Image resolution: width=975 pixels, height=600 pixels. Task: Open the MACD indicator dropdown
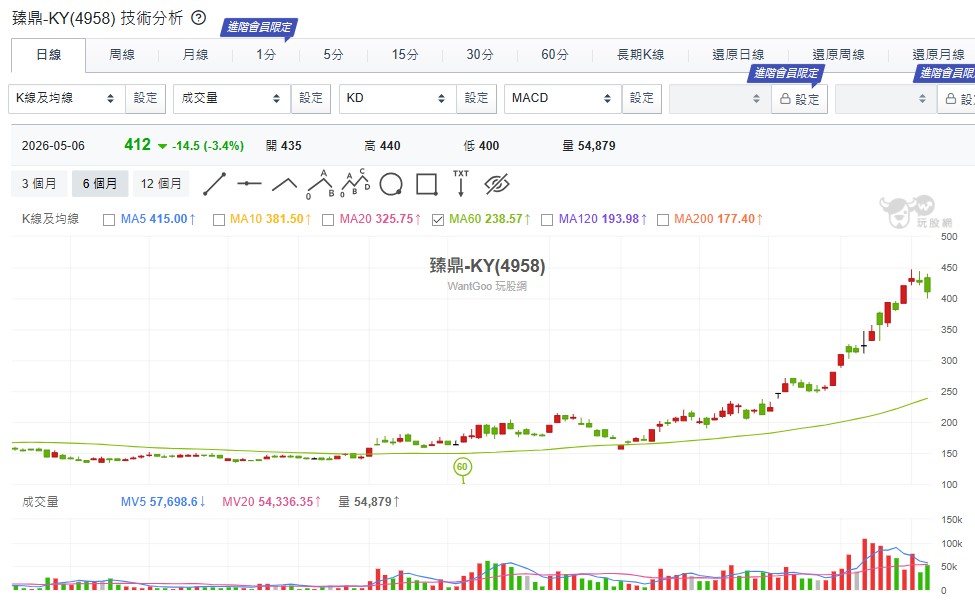coord(563,99)
